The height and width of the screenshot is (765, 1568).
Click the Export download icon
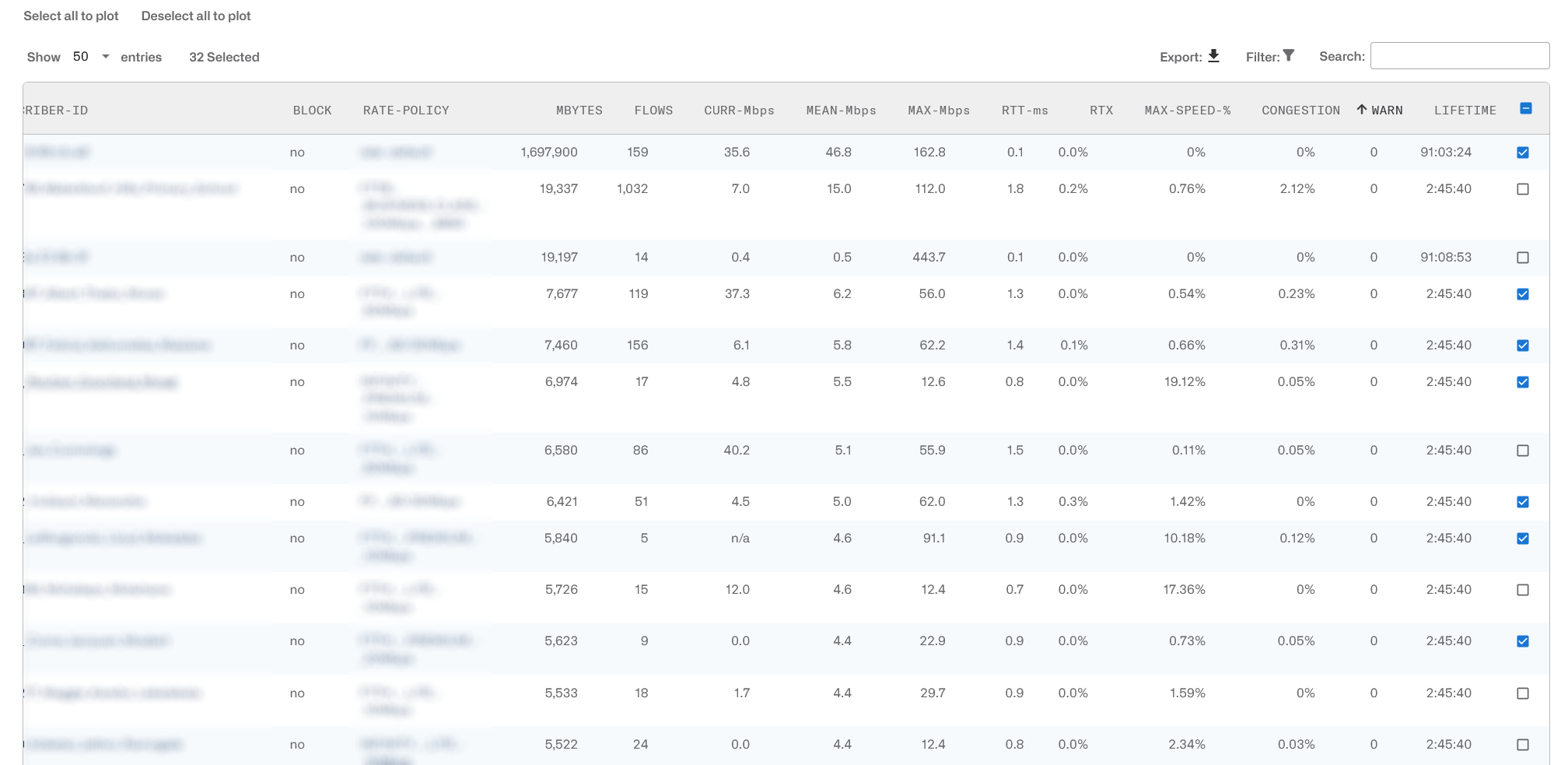1213,56
